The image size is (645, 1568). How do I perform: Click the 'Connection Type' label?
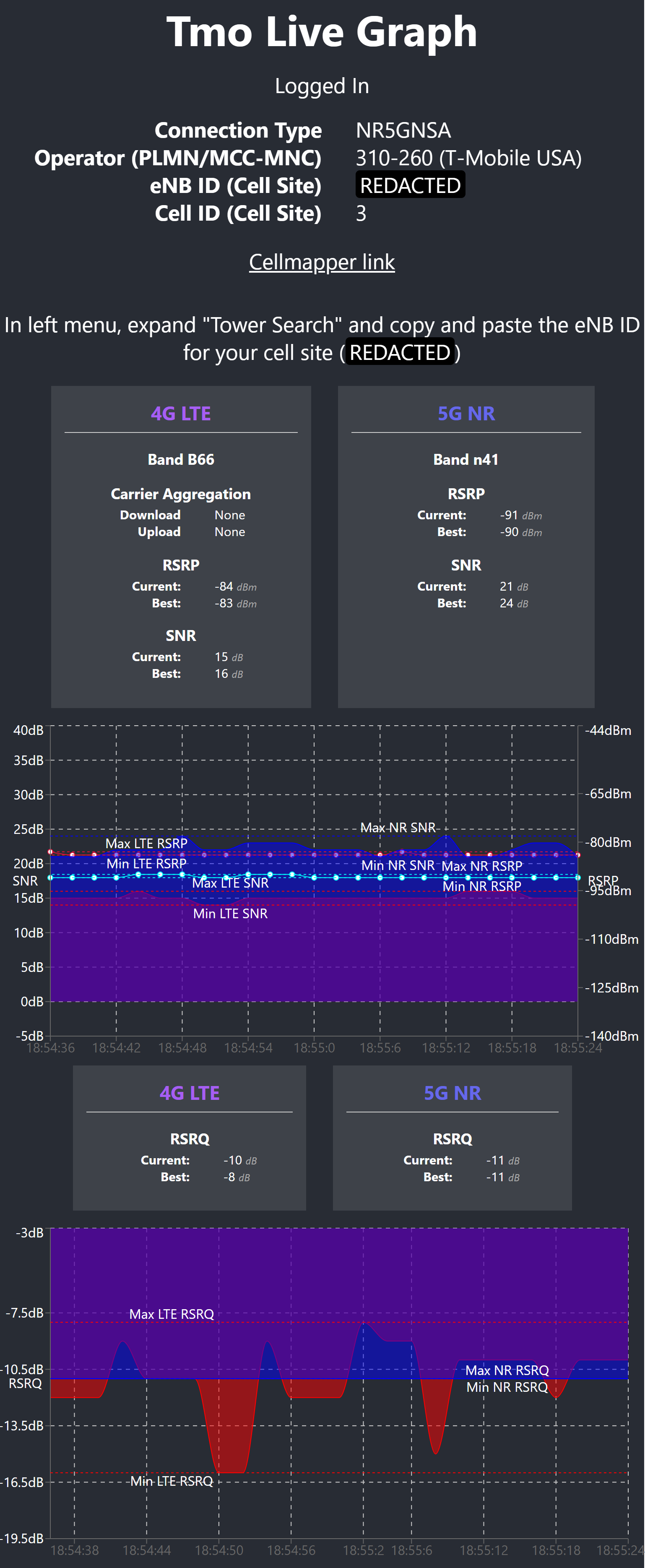(238, 130)
